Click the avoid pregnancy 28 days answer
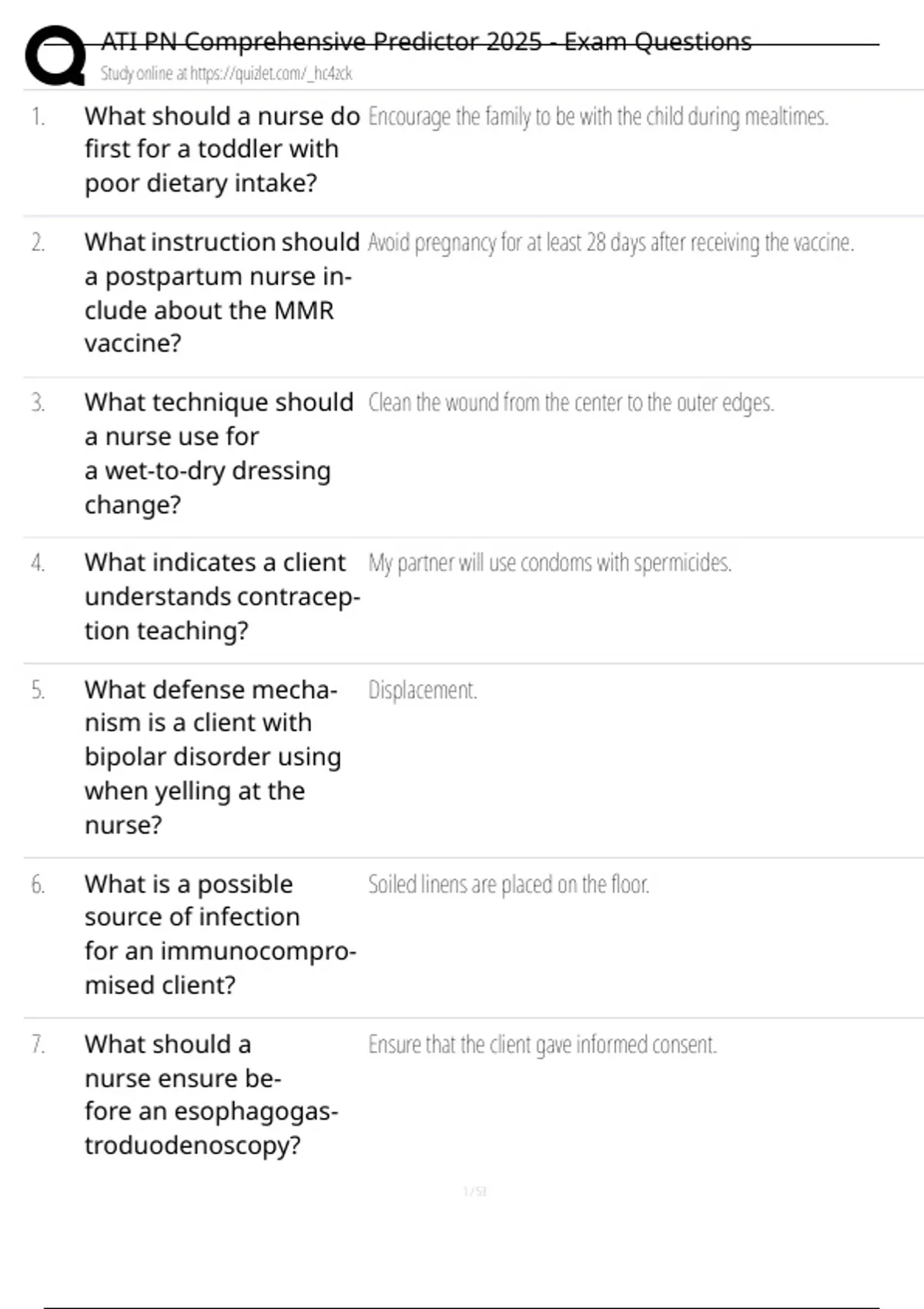924x1309 pixels. [611, 243]
